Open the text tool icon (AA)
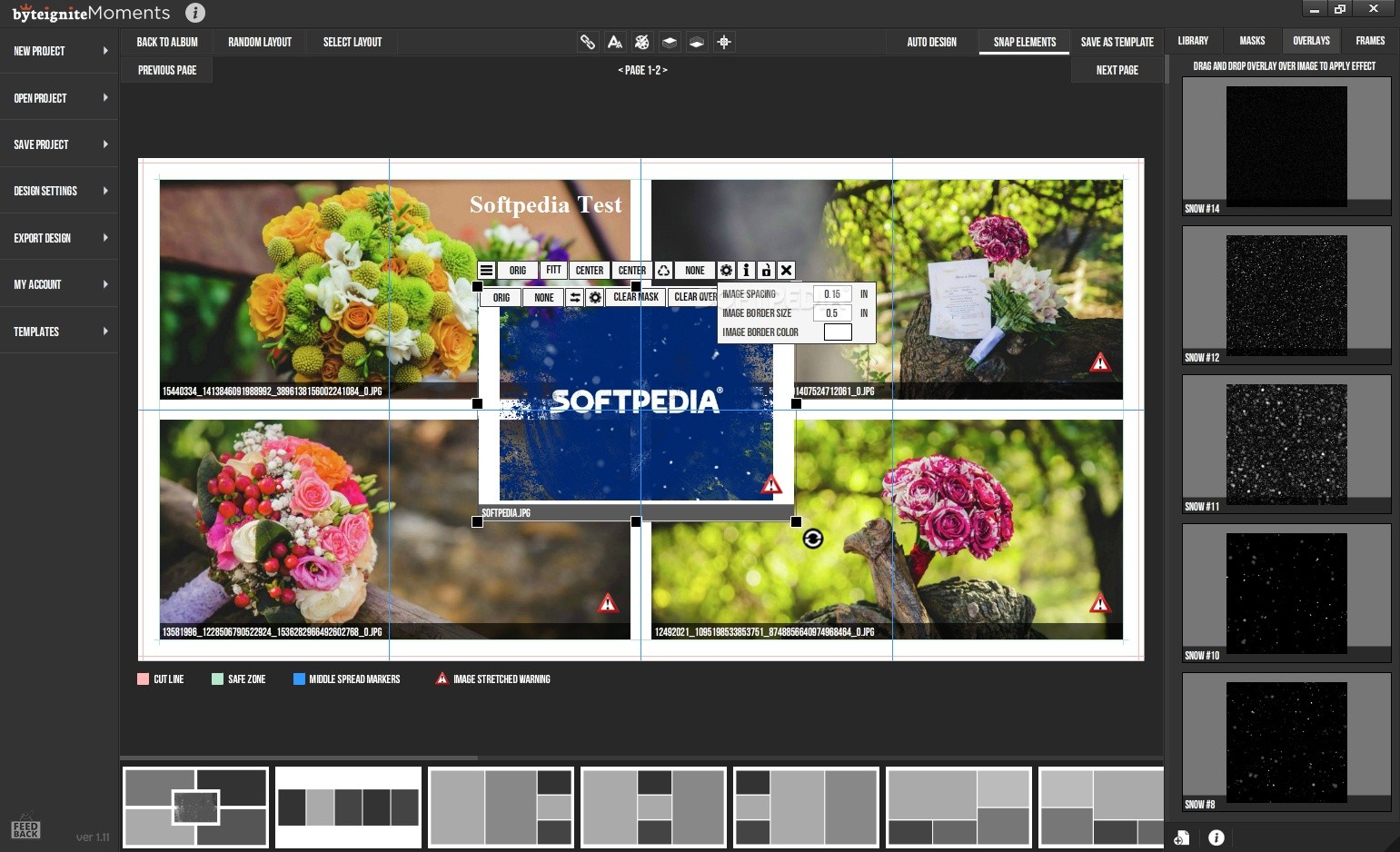Viewport: 1400px width, 852px height. click(615, 42)
